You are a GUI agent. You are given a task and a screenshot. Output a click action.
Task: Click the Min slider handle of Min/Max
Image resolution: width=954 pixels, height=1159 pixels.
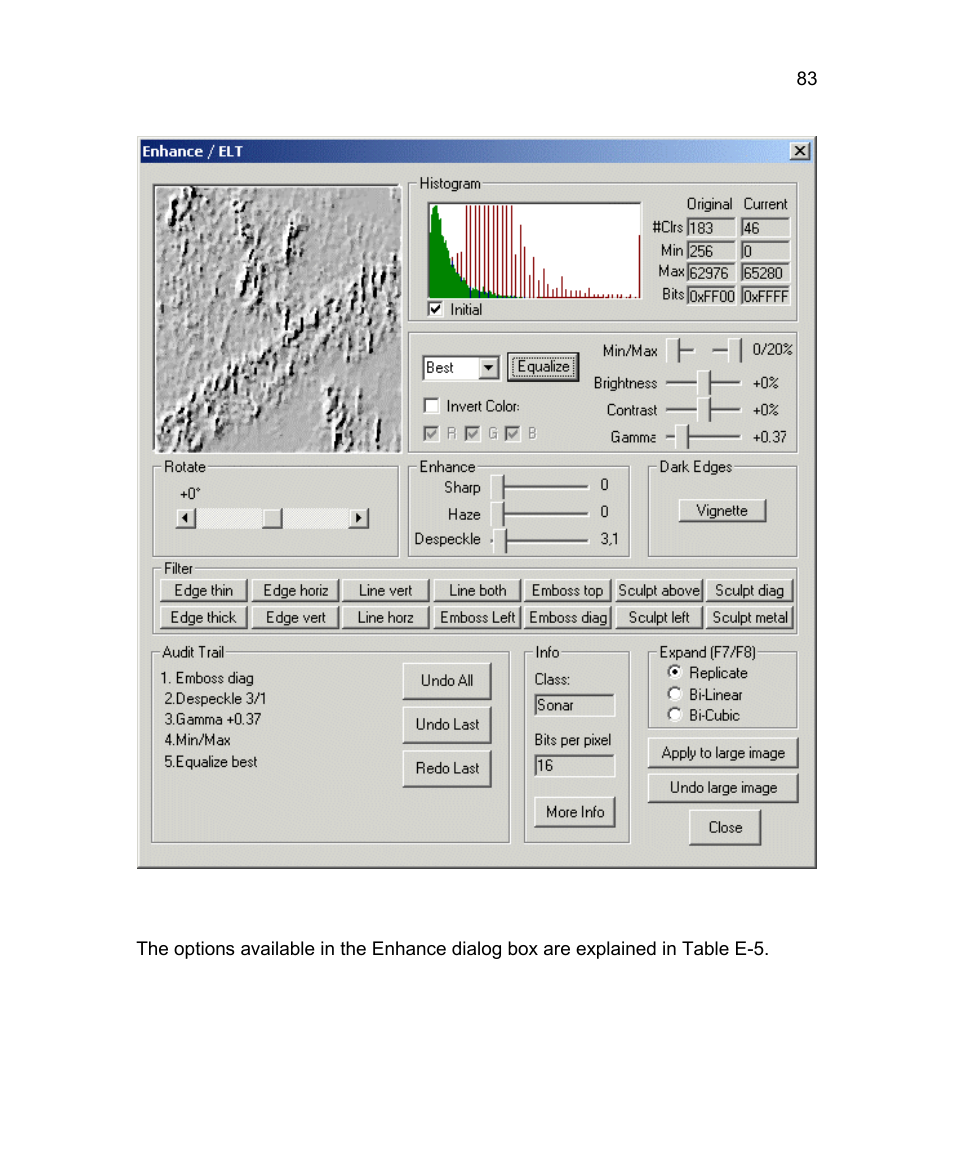pyautogui.click(x=673, y=350)
